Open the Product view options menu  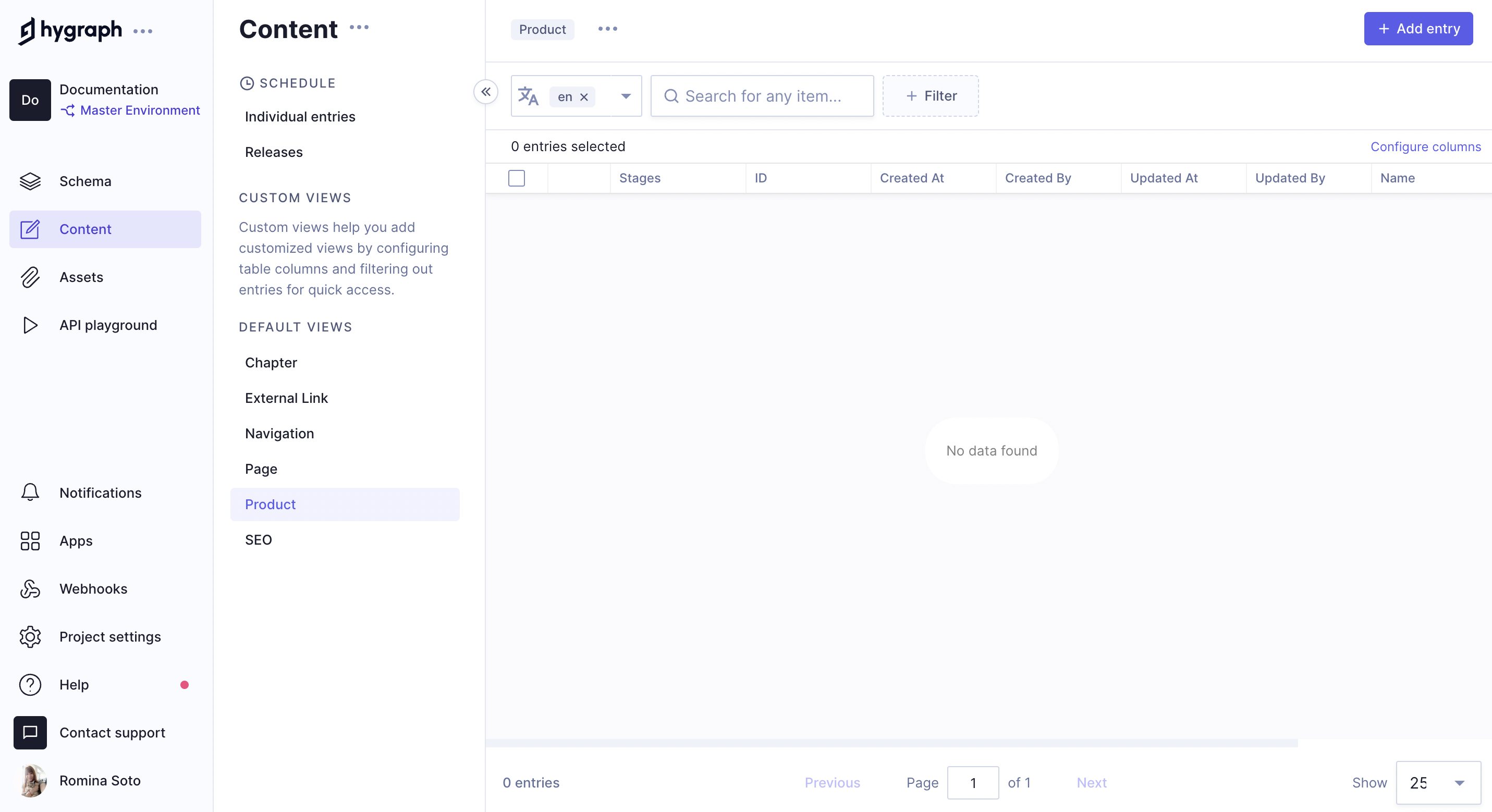(607, 29)
